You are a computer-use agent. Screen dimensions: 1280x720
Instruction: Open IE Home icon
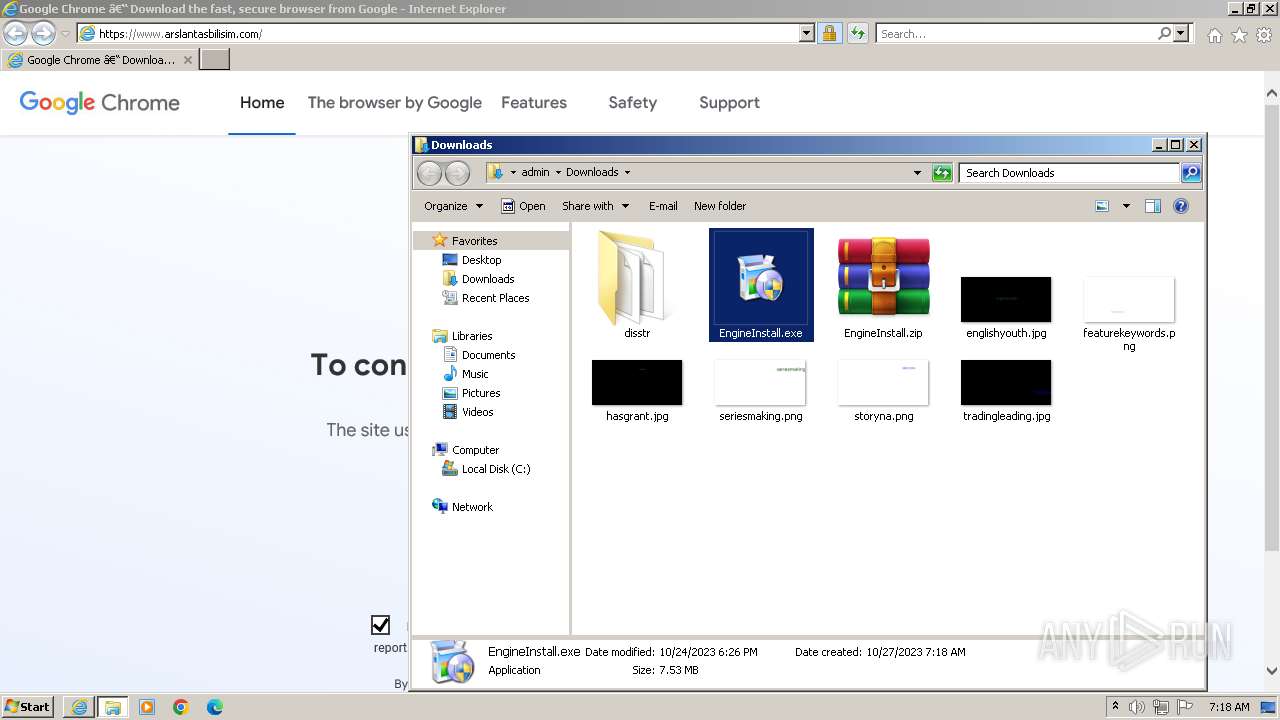pyautogui.click(x=1214, y=35)
